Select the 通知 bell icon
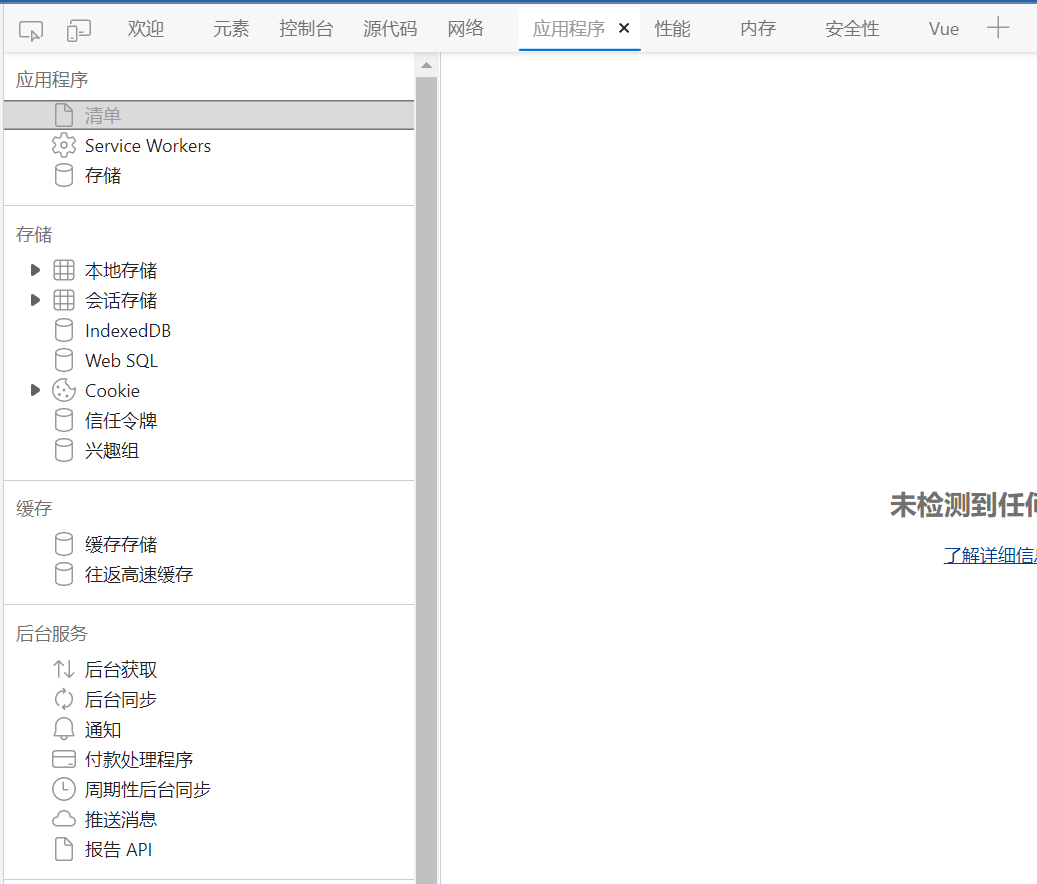The width and height of the screenshot is (1037, 884). click(x=64, y=730)
